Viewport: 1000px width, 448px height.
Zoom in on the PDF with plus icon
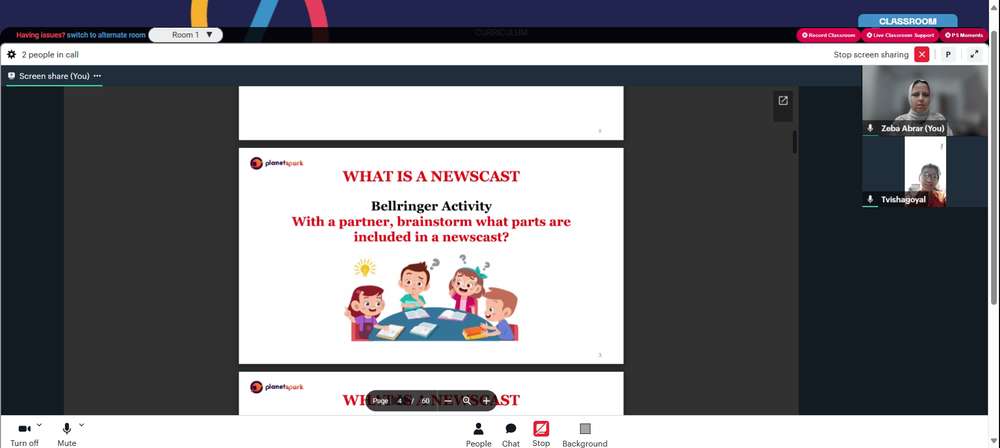[x=487, y=401]
